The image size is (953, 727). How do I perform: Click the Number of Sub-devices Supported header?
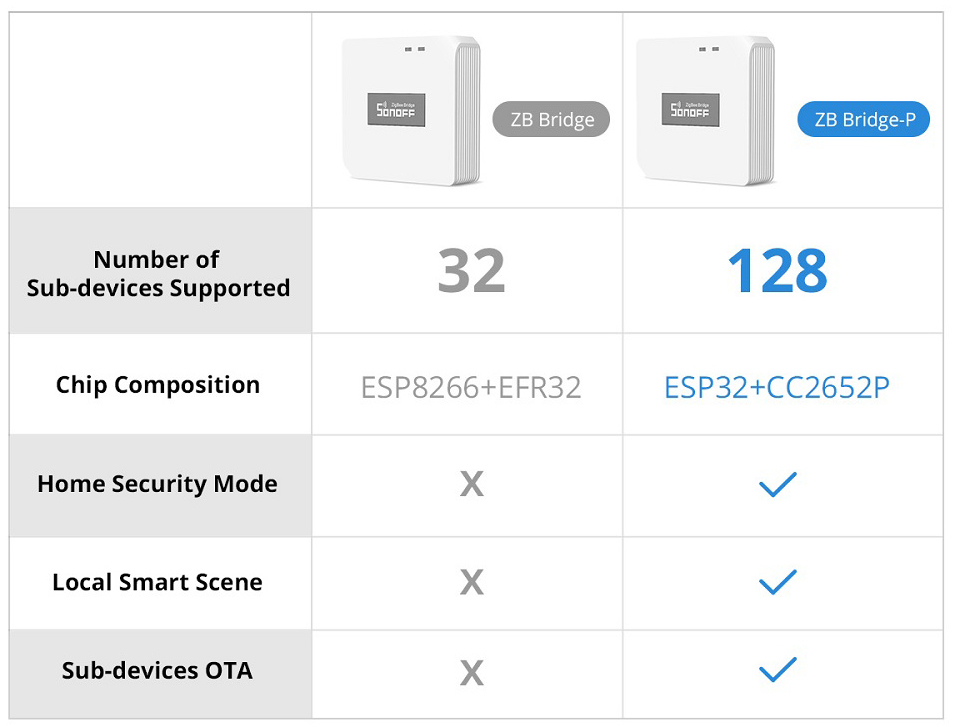(x=158, y=274)
